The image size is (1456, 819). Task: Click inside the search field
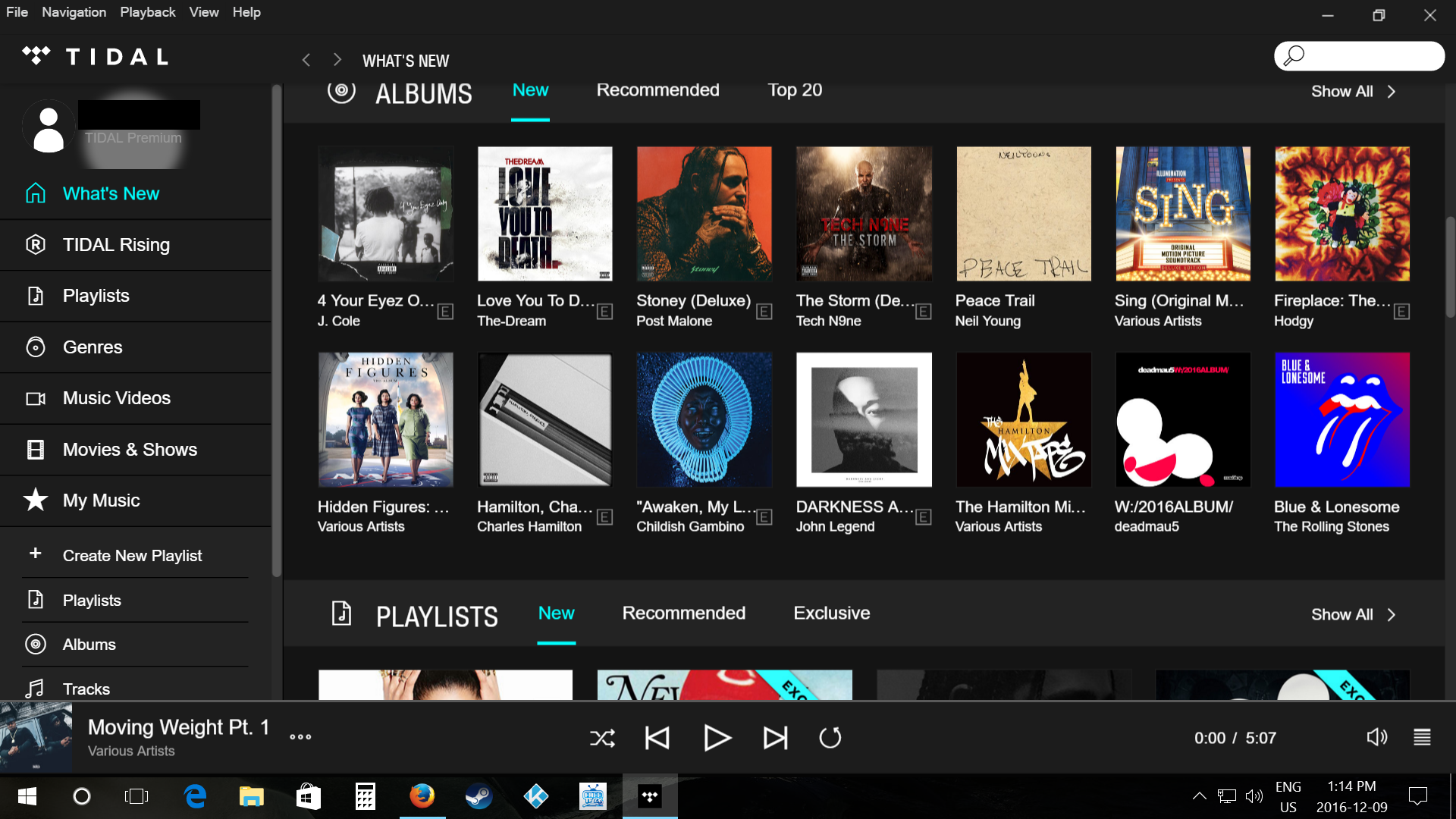pyautogui.click(x=1359, y=55)
